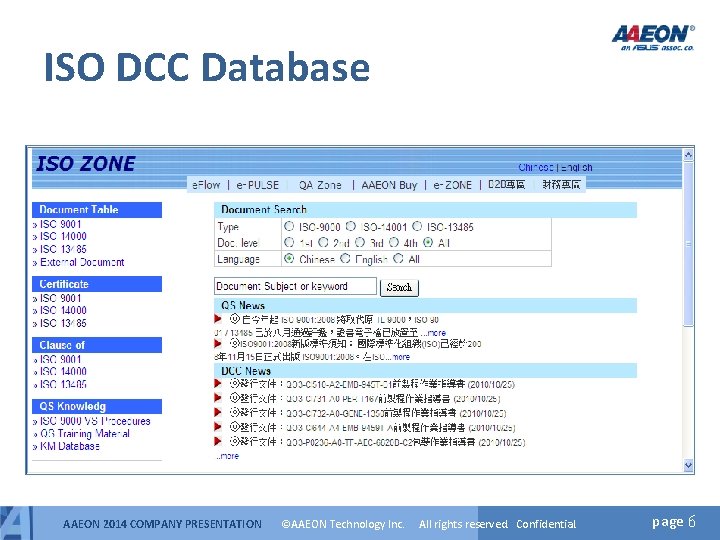720x540 pixels.
Task: Select All for Doc. level radio
Action: 428,242
